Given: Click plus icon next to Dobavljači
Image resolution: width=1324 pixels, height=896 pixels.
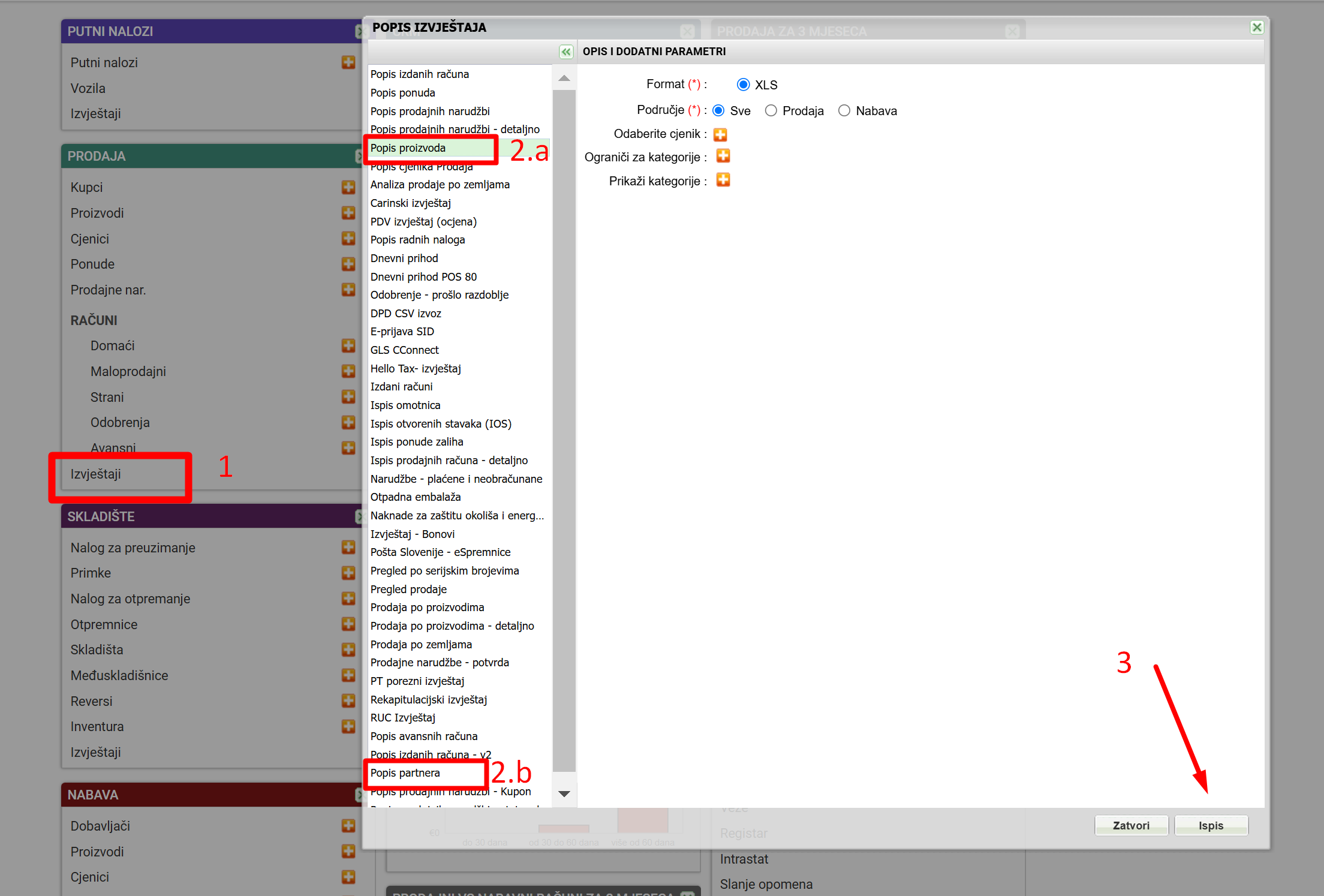Looking at the screenshot, I should [x=348, y=826].
